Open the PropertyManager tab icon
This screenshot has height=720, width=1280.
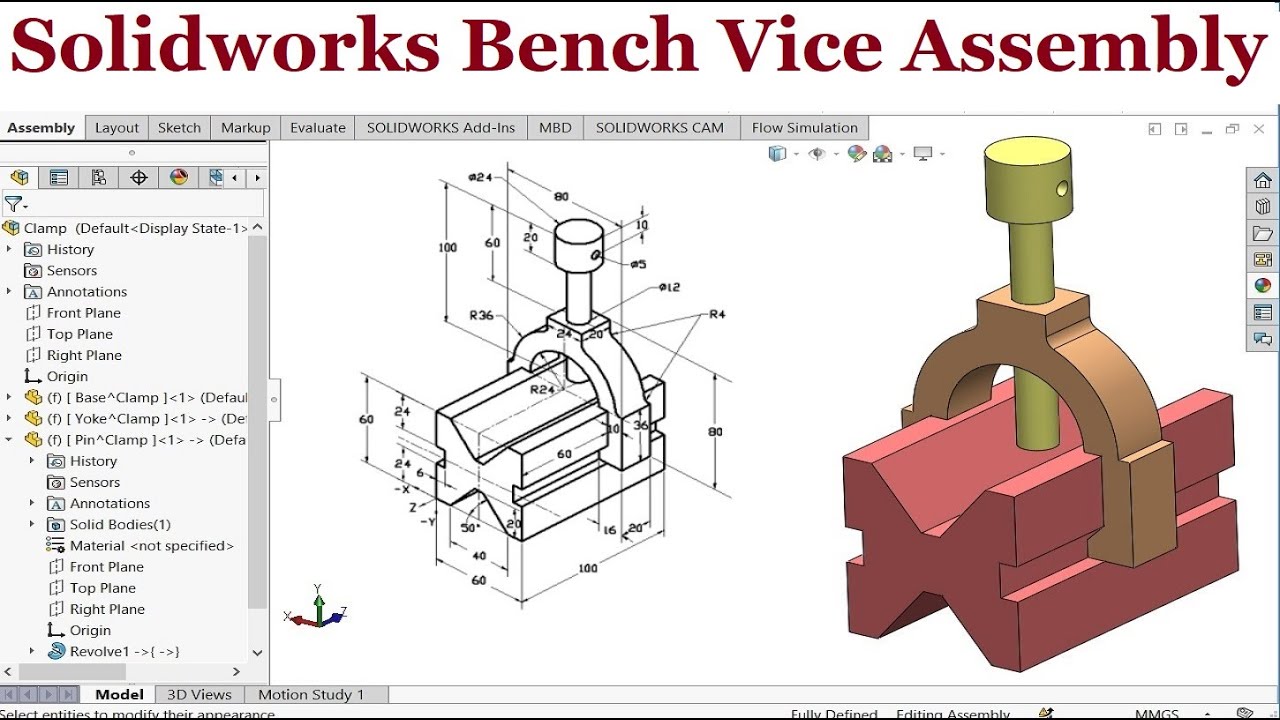(59, 178)
